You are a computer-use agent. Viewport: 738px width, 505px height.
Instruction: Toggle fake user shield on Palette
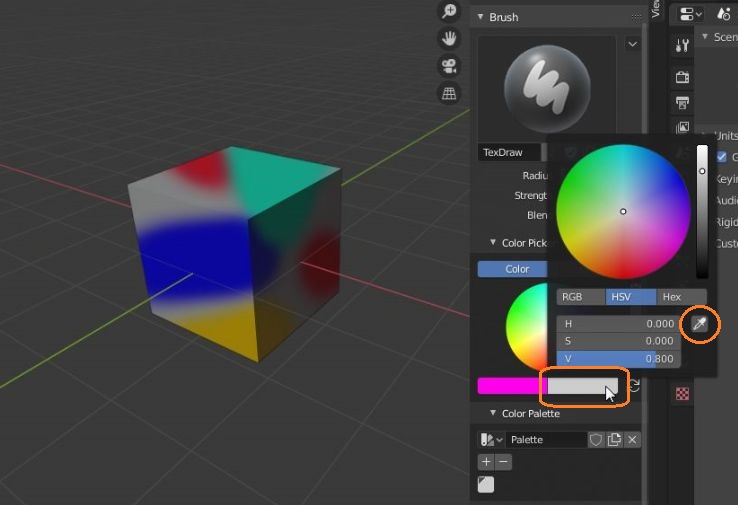pyautogui.click(x=596, y=440)
